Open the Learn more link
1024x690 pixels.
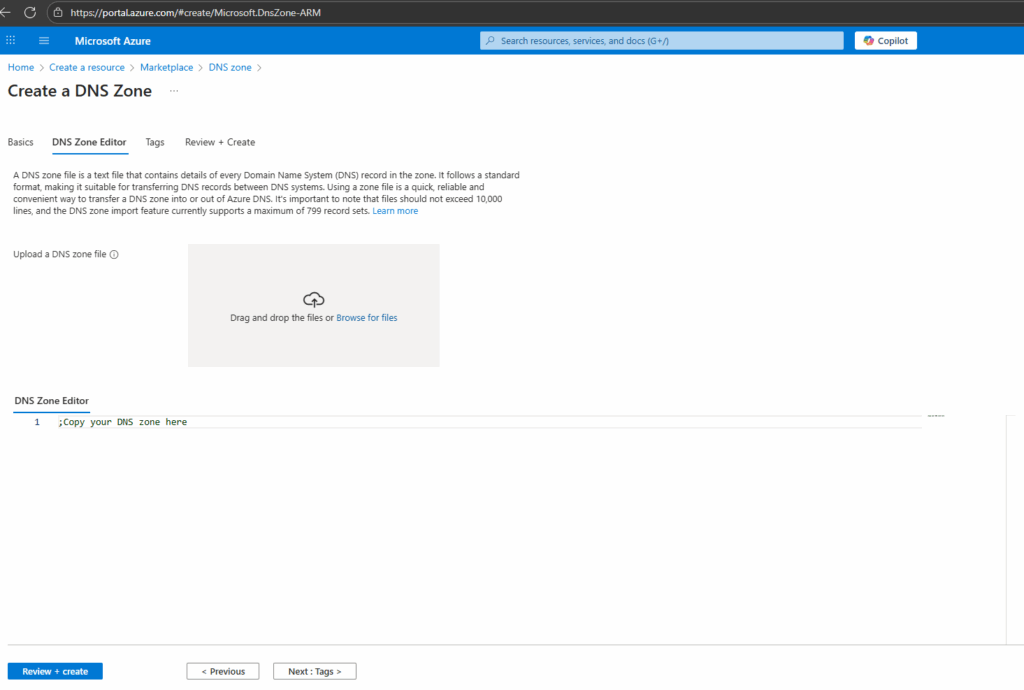[395, 211]
